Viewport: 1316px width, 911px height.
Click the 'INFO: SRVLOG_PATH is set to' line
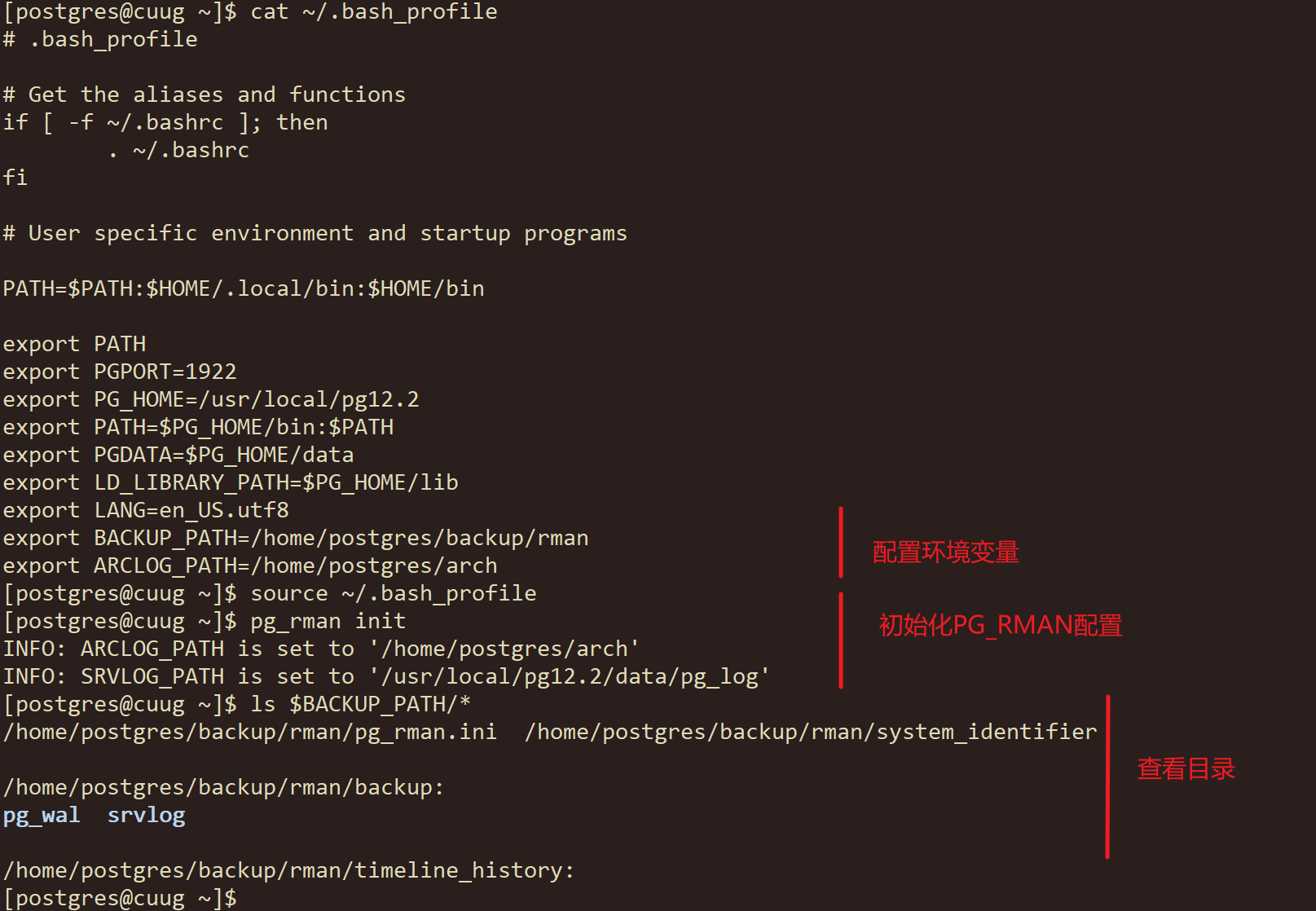point(386,676)
